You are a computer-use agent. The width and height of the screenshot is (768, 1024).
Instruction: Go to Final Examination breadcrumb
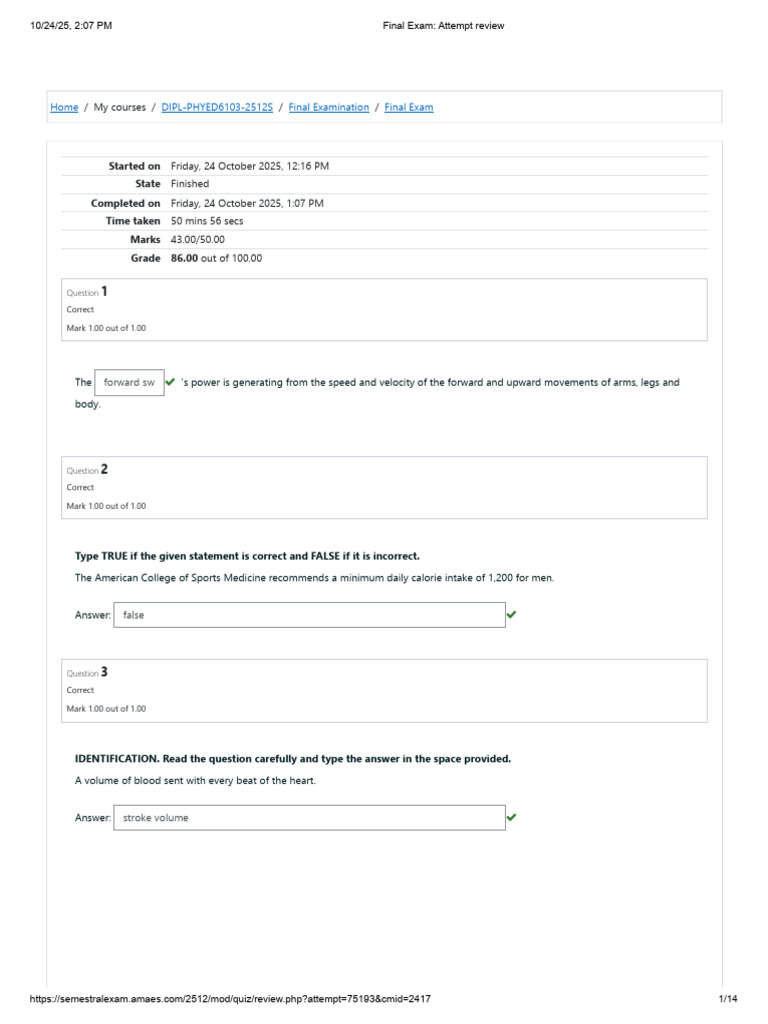click(x=328, y=107)
